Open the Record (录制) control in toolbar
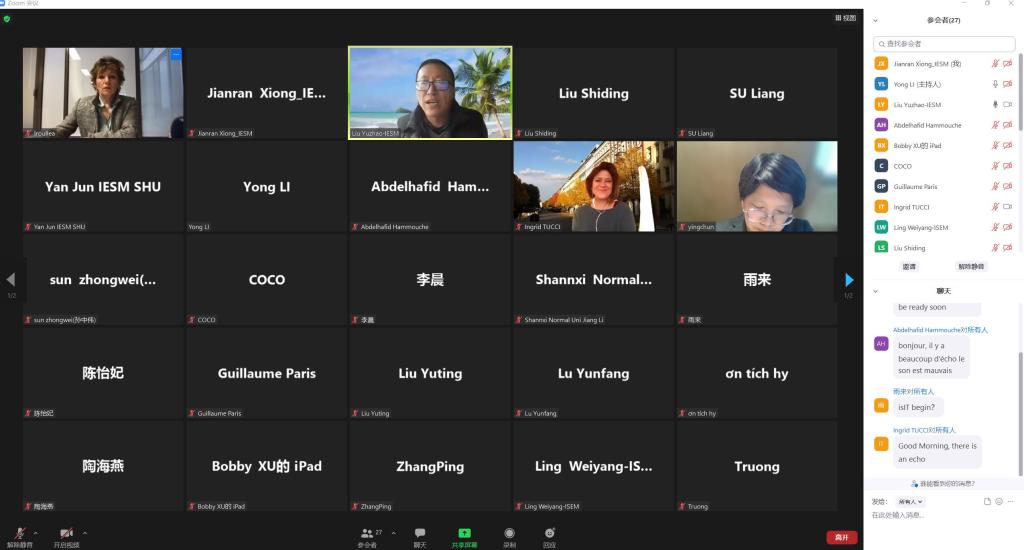The image size is (1024, 550). [x=509, y=534]
